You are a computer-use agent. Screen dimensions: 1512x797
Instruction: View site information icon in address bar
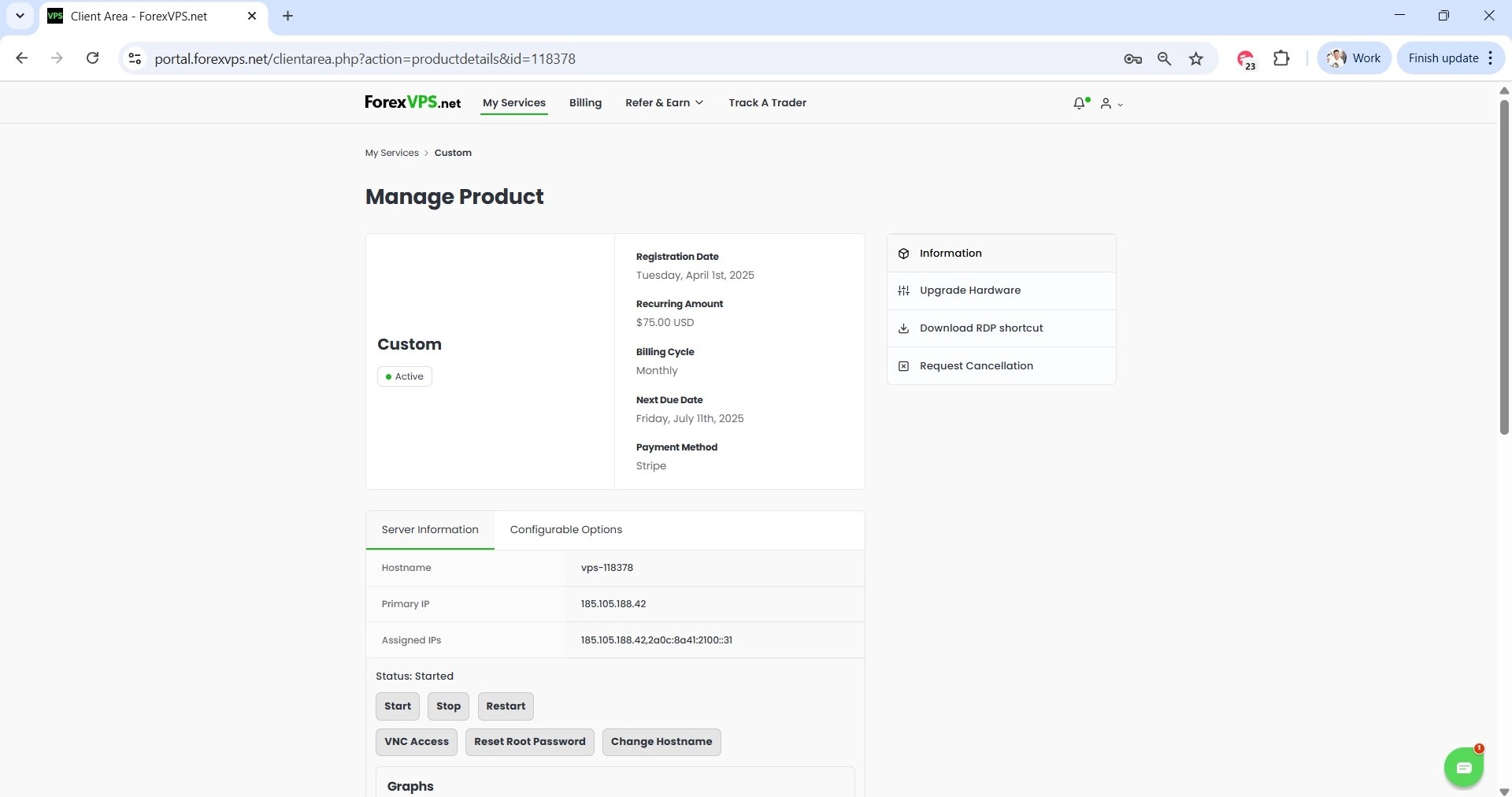tap(135, 59)
